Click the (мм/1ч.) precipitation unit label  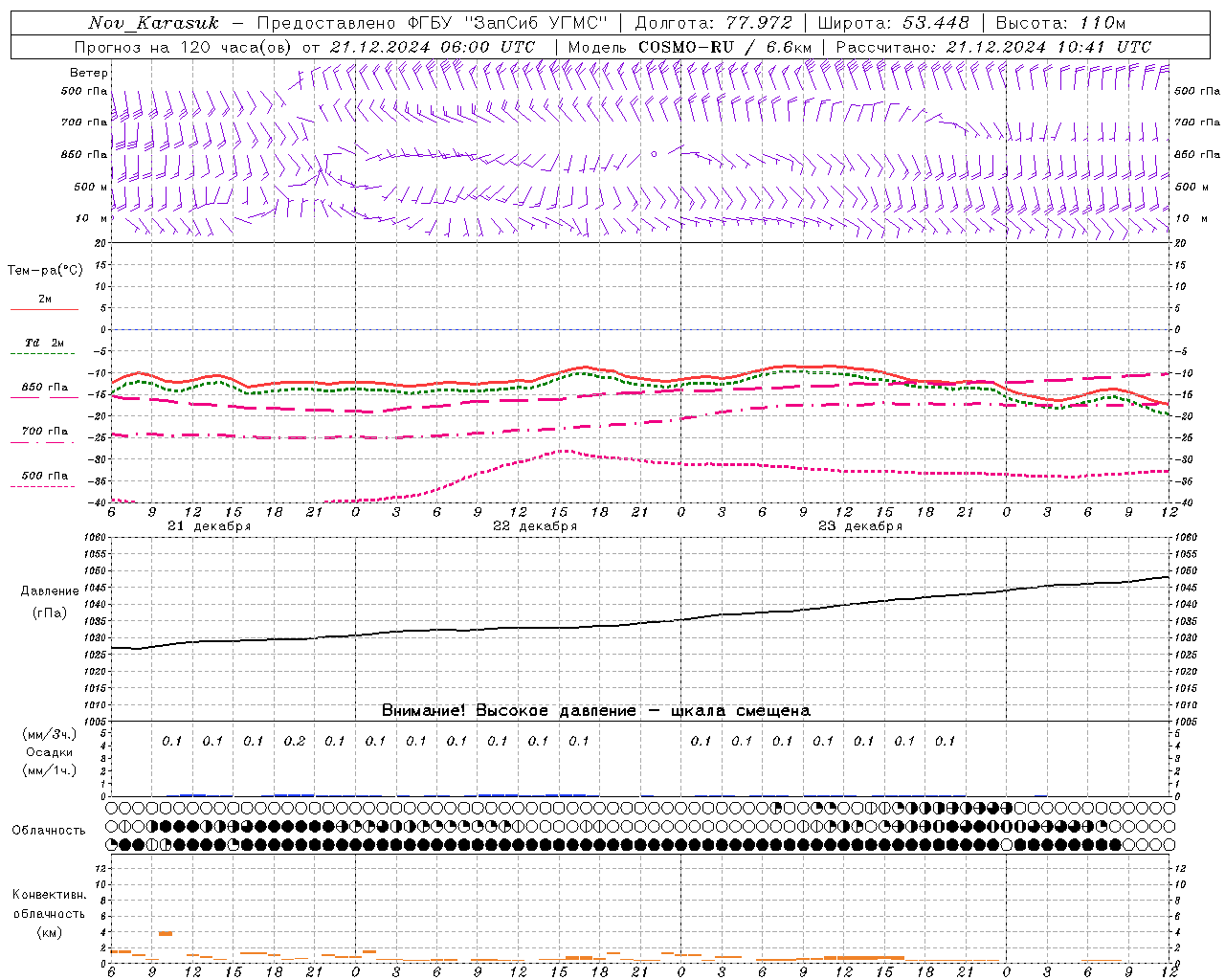tap(49, 770)
